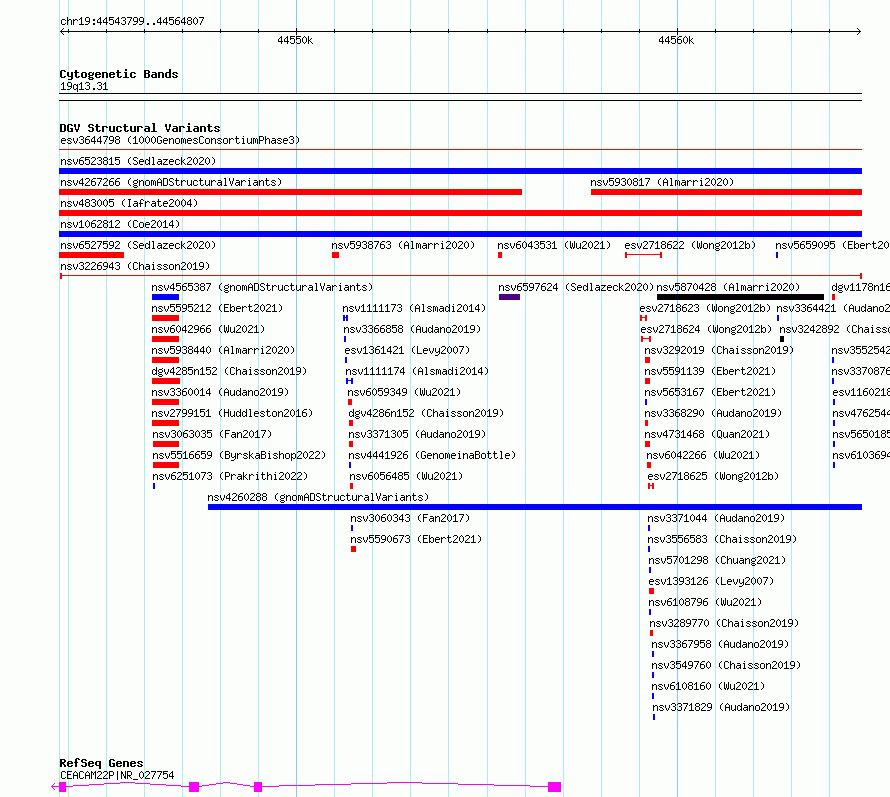Select the nsv3289770 Chaisson2019 label

click(x=724, y=623)
